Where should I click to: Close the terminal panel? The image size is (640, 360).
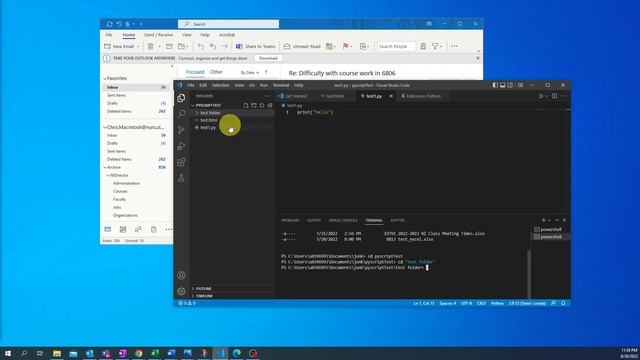pyautogui.click(x=564, y=220)
